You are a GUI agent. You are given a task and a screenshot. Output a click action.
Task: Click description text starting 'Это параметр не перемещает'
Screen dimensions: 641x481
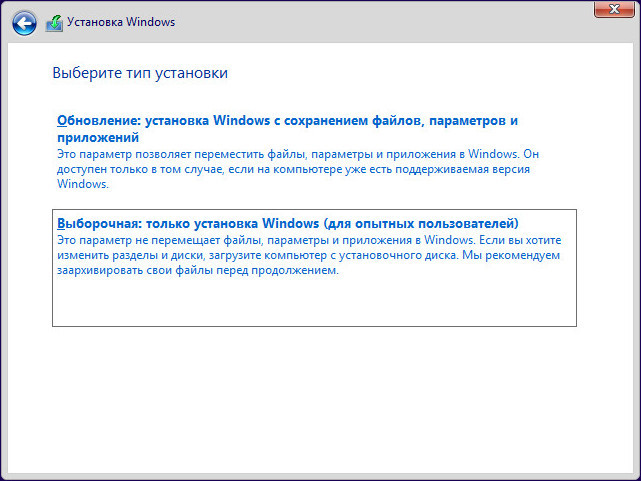(309, 255)
